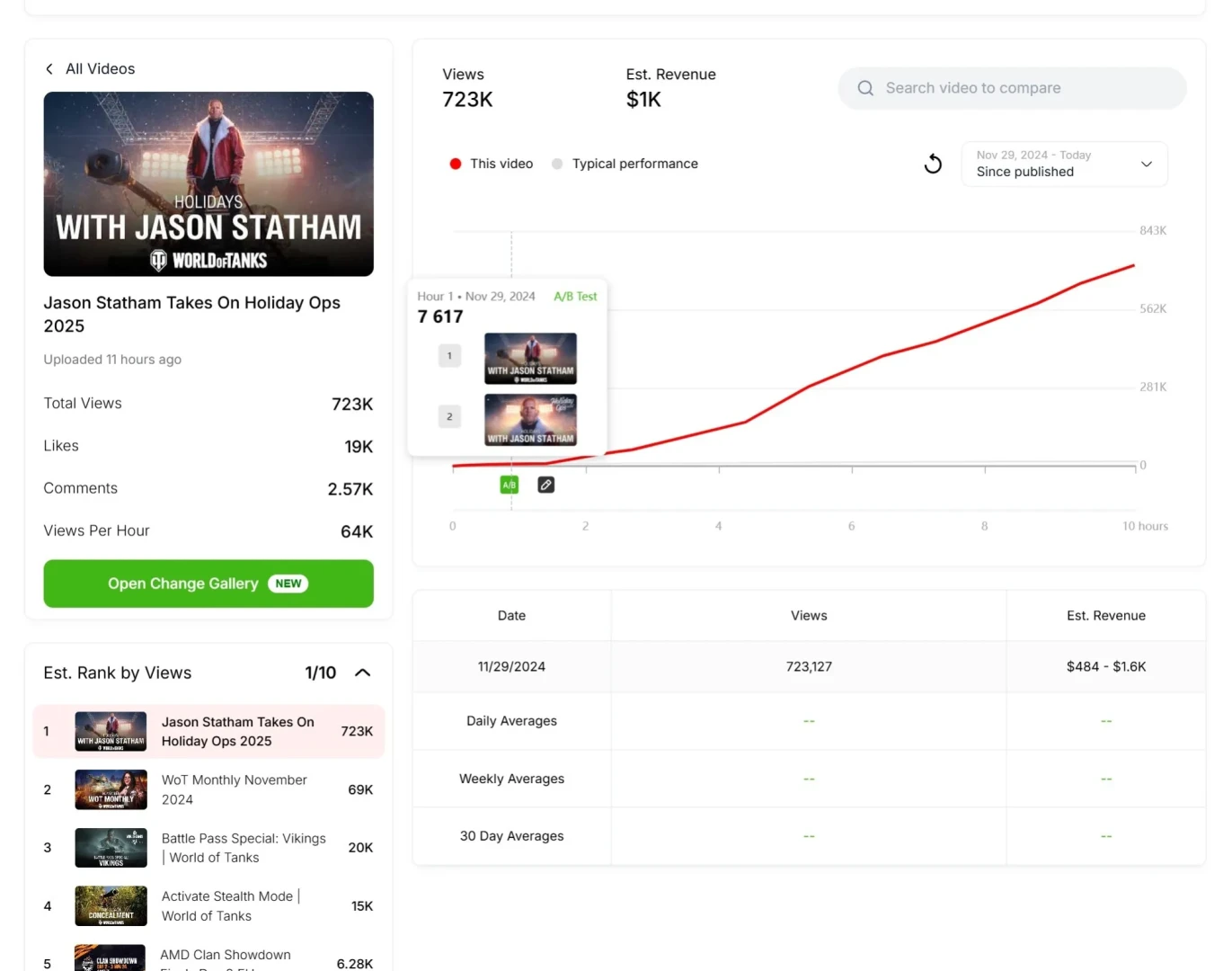The height and width of the screenshot is (971, 1232).
Task: Open Activate Stealth Mode video thumbnail
Action: pyautogui.click(x=111, y=905)
